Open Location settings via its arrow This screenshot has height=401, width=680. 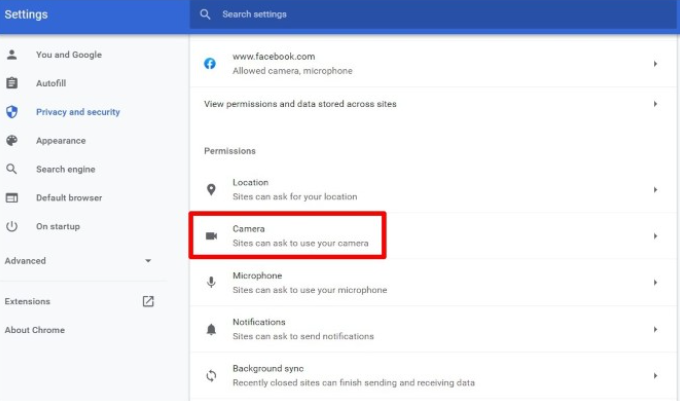[655, 189]
